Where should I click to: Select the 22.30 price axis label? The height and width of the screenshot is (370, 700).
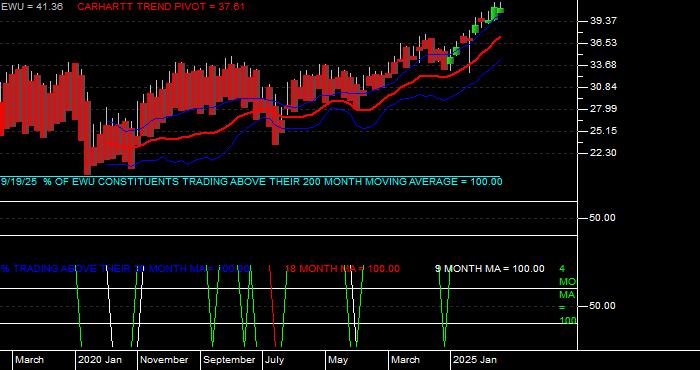pyautogui.click(x=603, y=153)
